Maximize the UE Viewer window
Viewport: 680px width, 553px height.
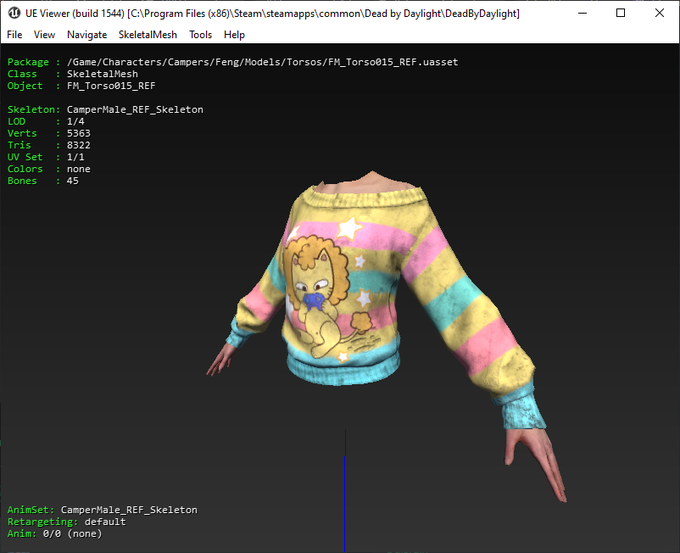[621, 13]
